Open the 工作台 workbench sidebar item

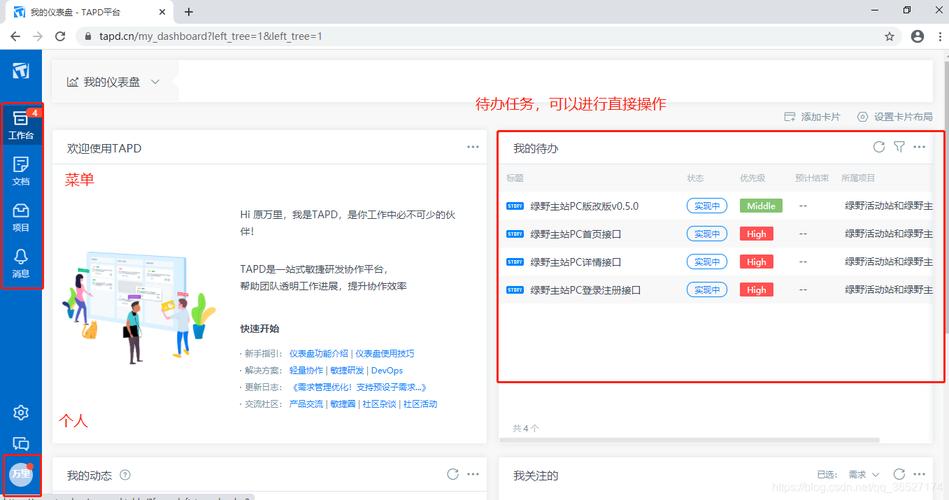(x=21, y=125)
